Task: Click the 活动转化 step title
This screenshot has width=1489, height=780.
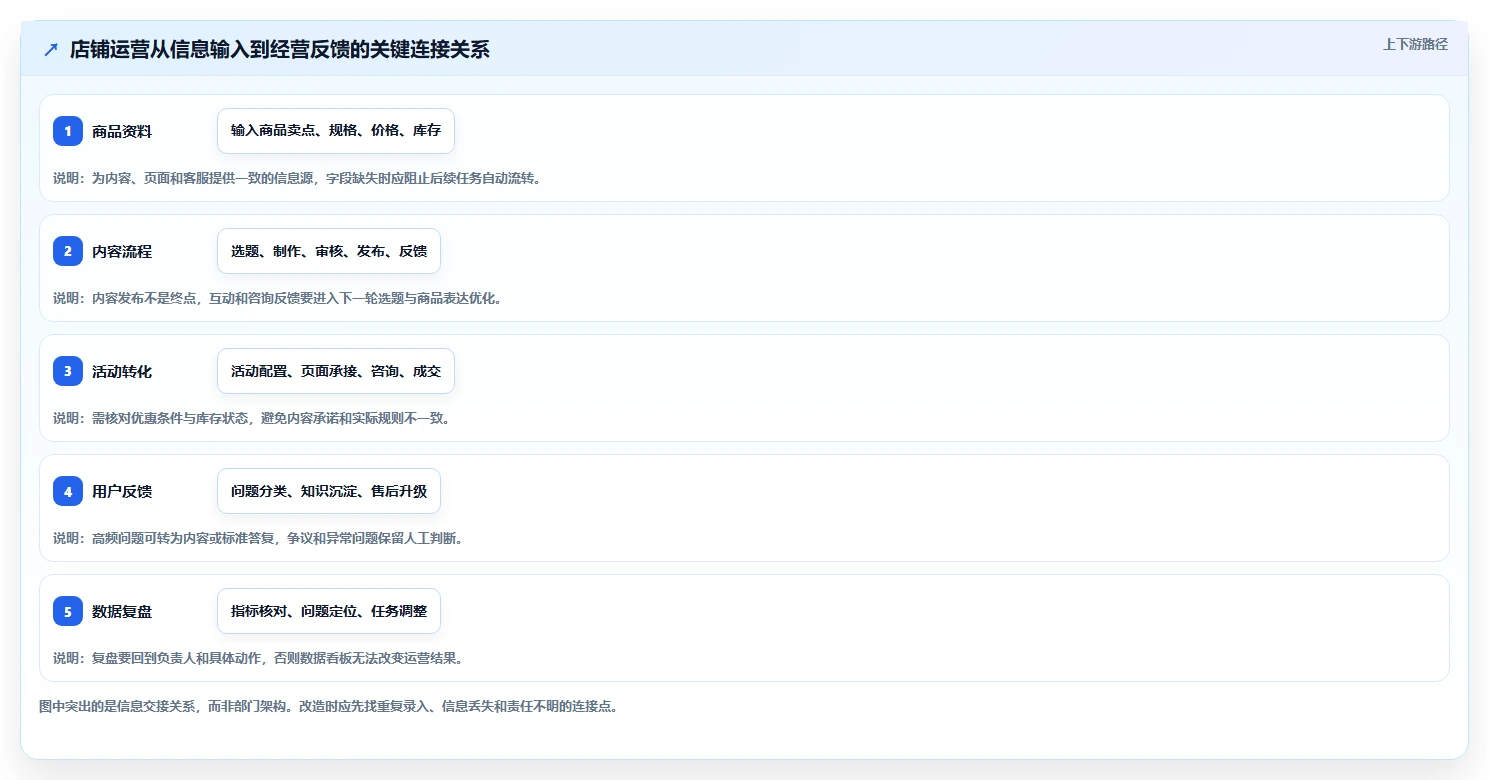Action: tap(122, 371)
